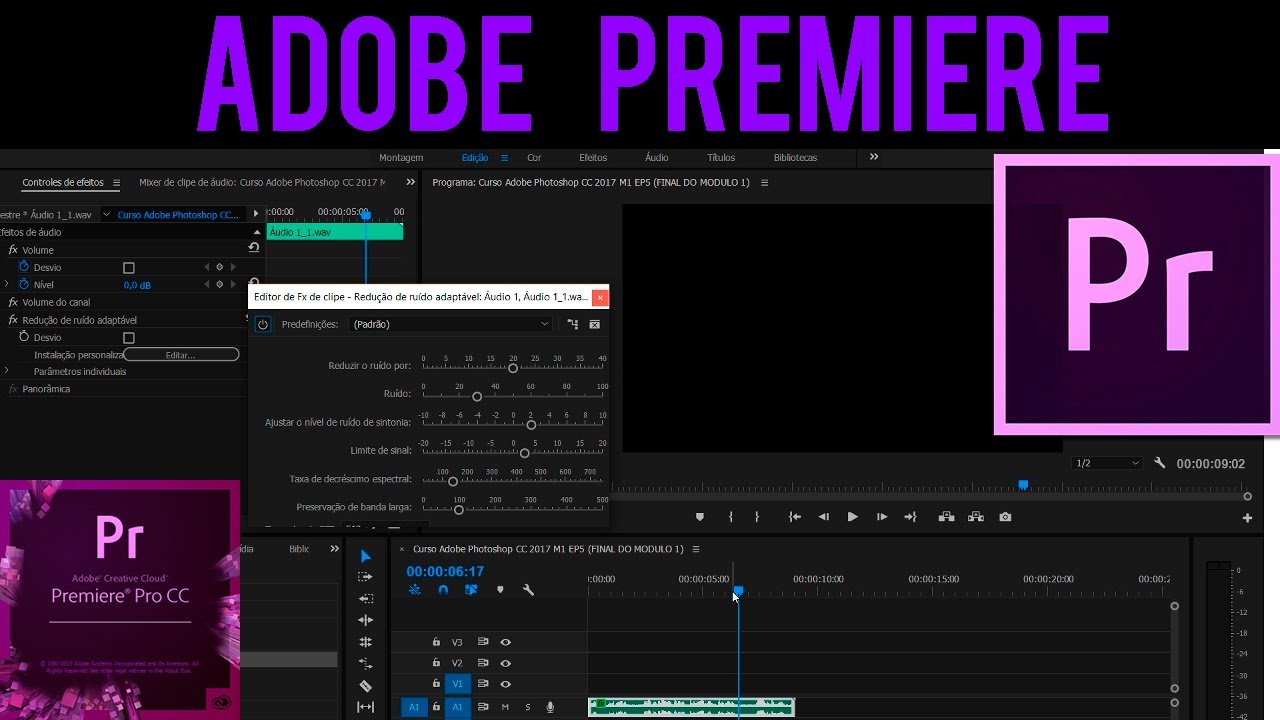Select the Selection tool arrow

(x=365, y=556)
